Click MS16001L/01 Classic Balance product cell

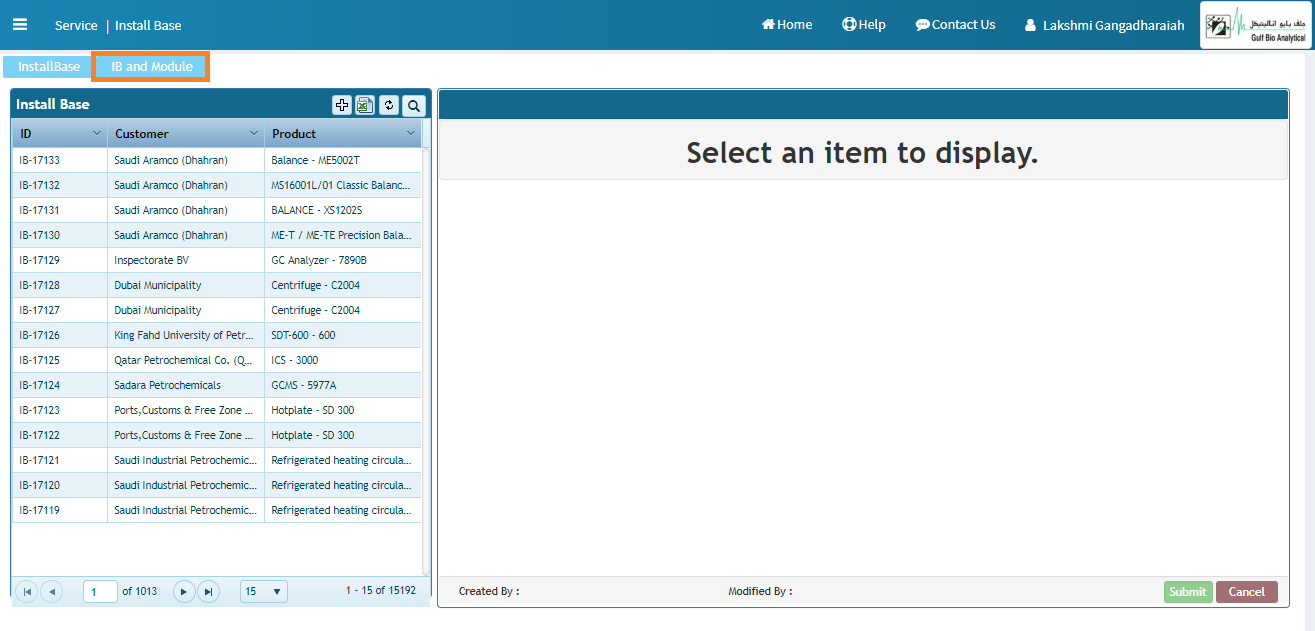[343, 185]
